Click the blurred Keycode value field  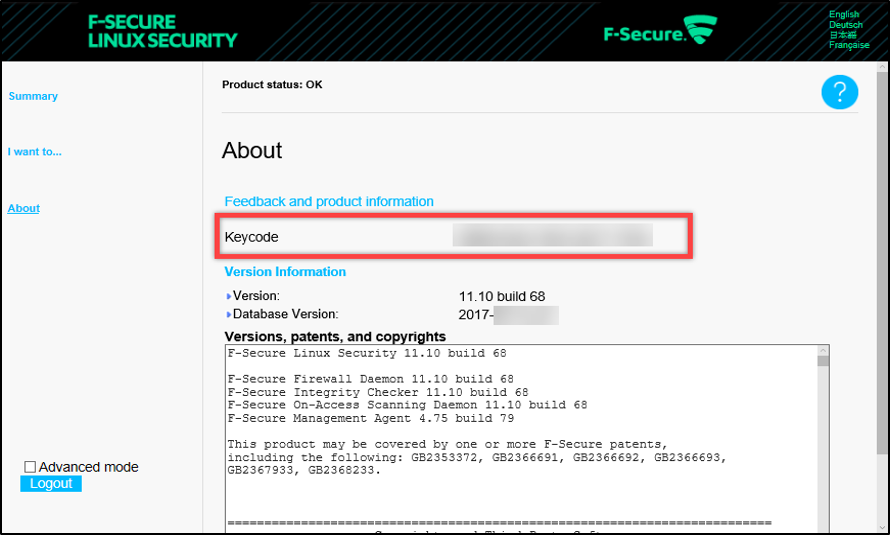point(552,237)
